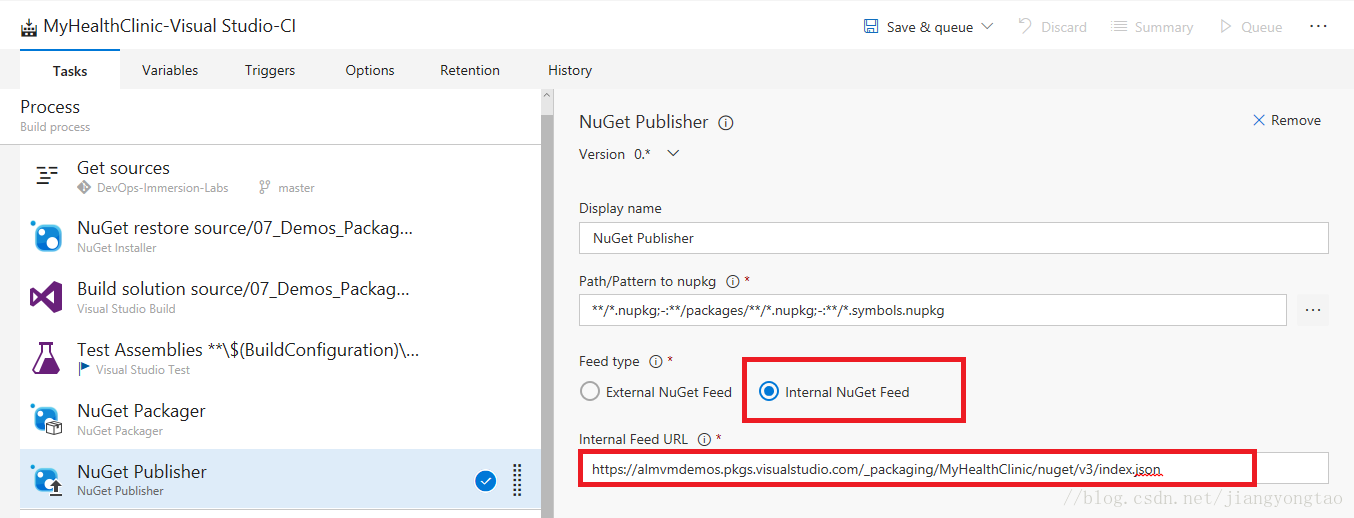Switch to the History tab
This screenshot has height=518, width=1354.
(570, 70)
